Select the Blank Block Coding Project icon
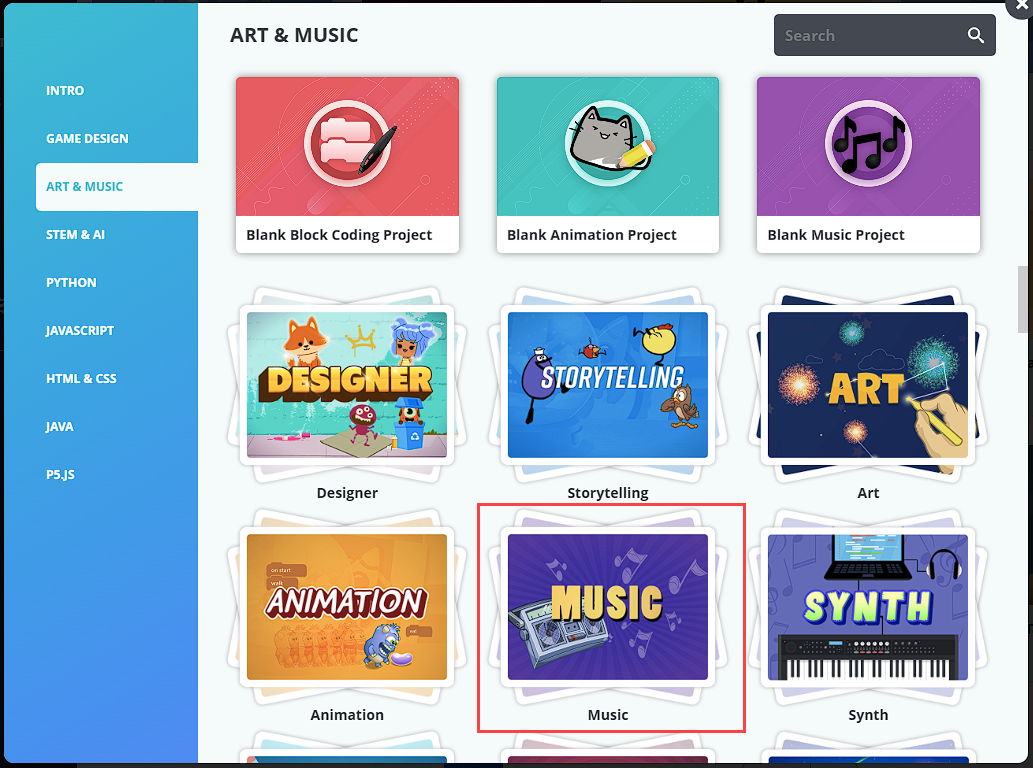The width and height of the screenshot is (1033, 768). 347,143
